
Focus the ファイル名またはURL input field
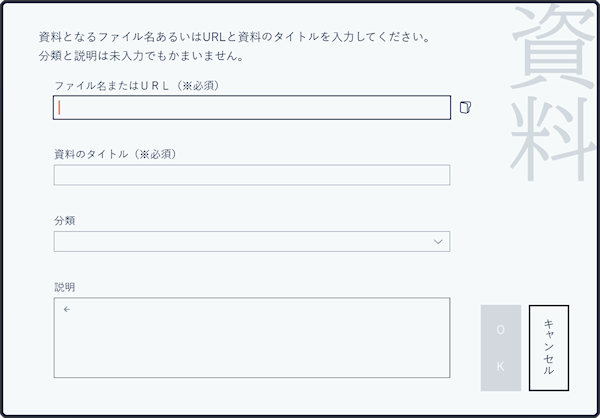coord(252,108)
